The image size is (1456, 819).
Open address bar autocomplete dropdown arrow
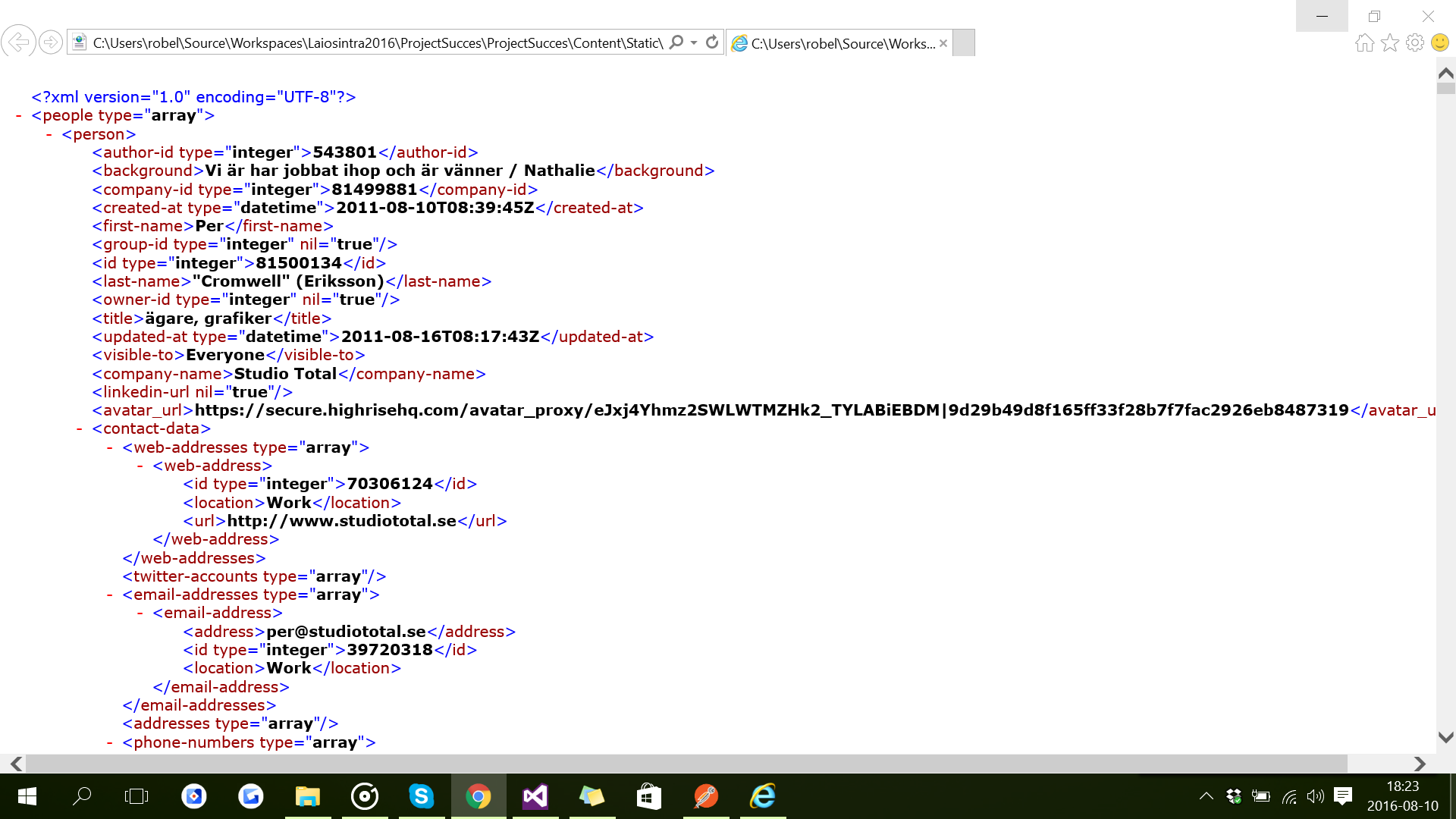694,42
